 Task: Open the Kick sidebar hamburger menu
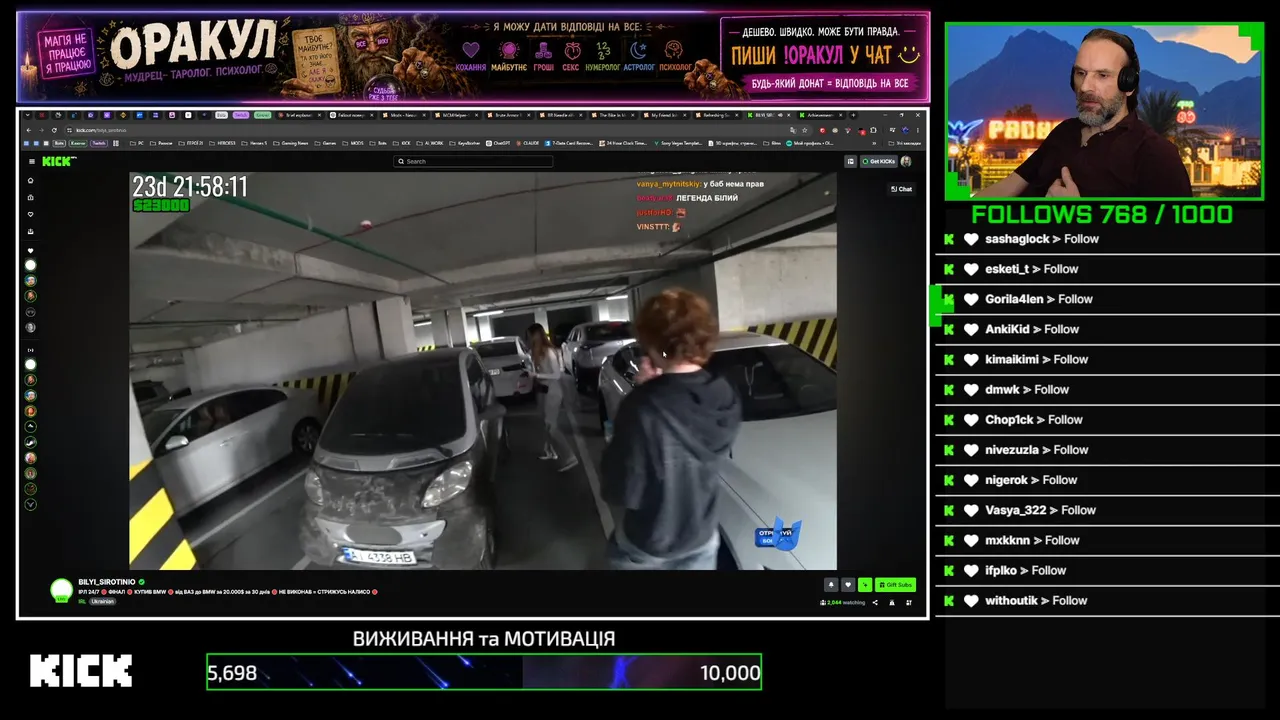click(32, 161)
